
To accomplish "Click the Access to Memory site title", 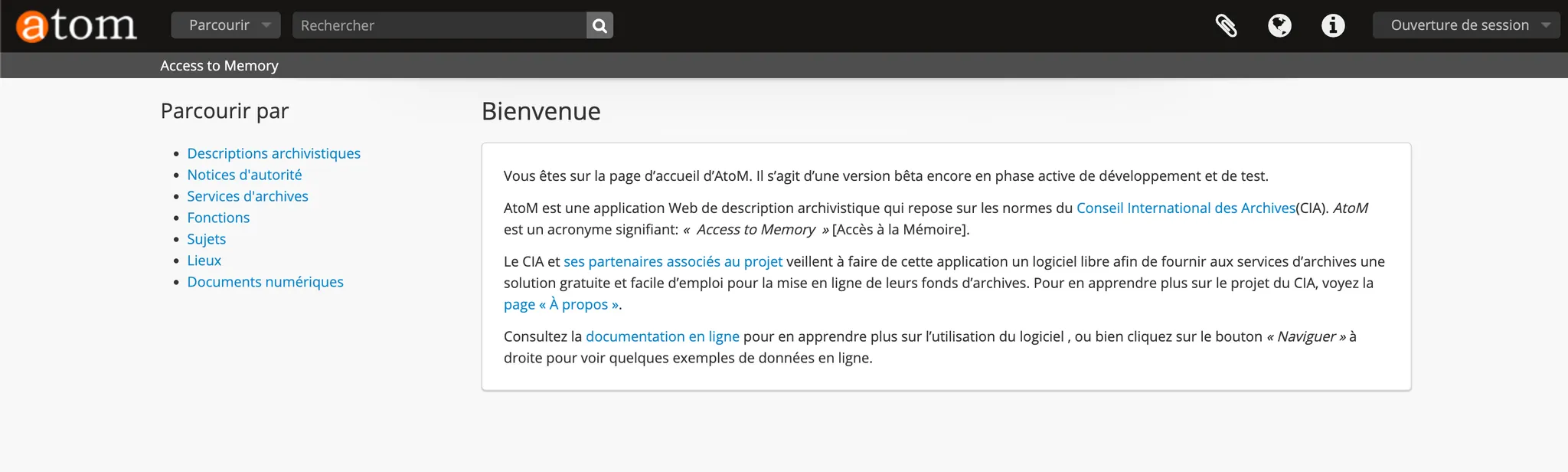I will [x=219, y=66].
